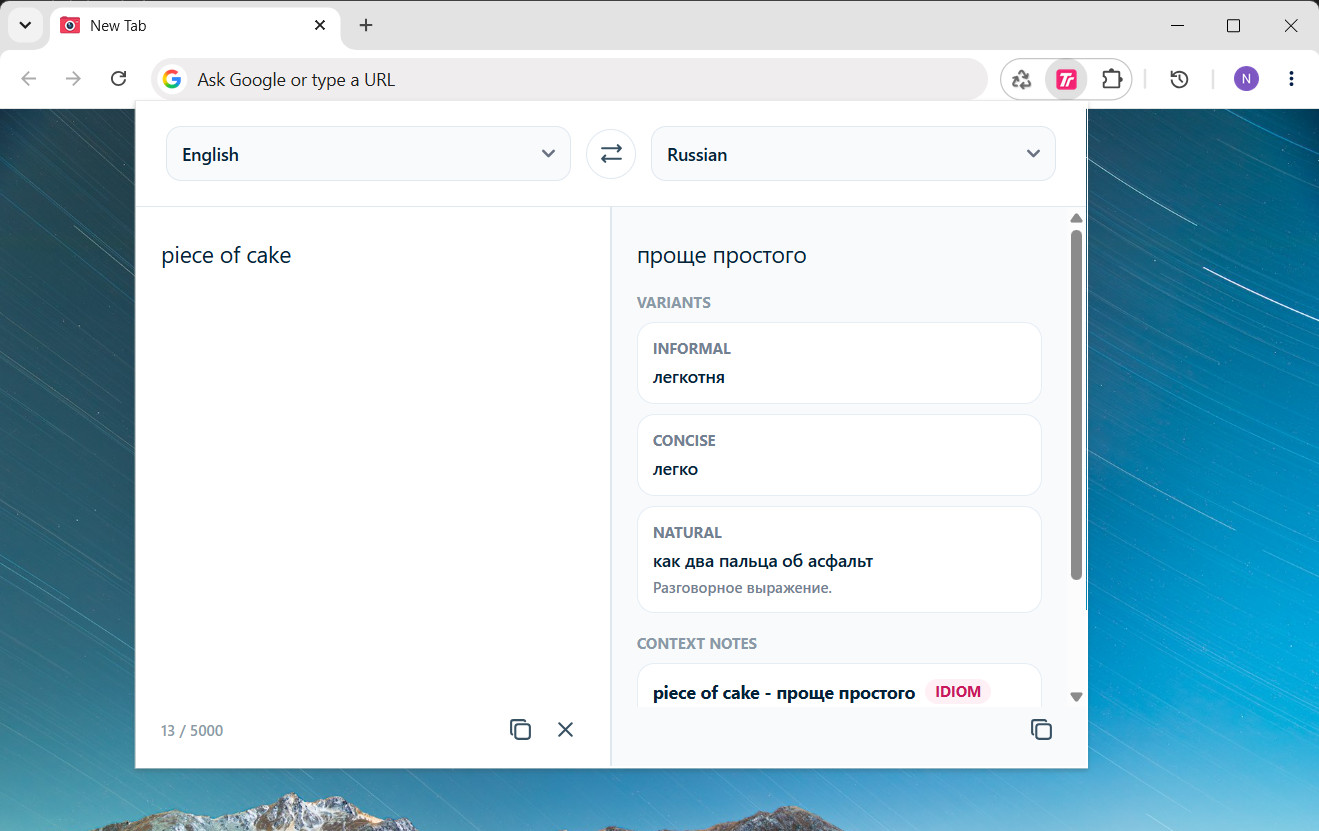Click into the source text area
The image size is (1319, 831).
click(372, 460)
